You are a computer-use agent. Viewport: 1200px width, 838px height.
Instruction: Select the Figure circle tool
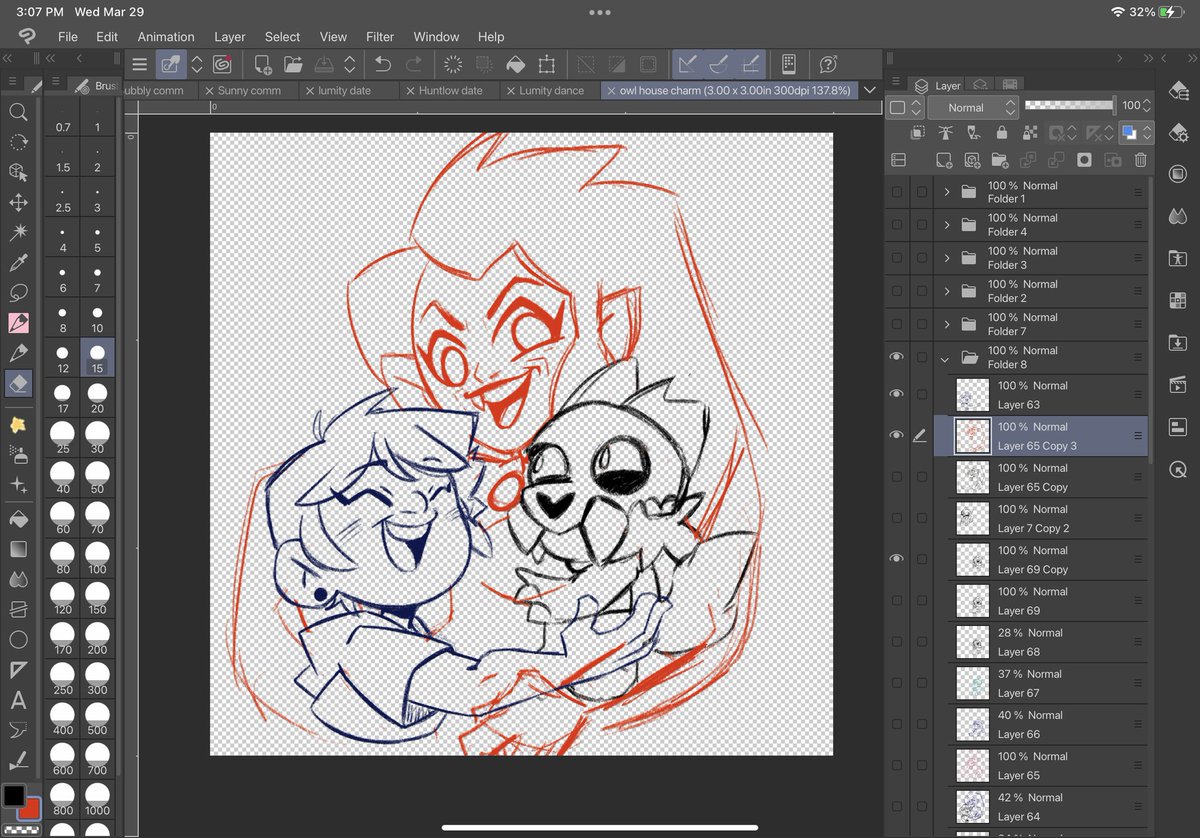(18, 640)
